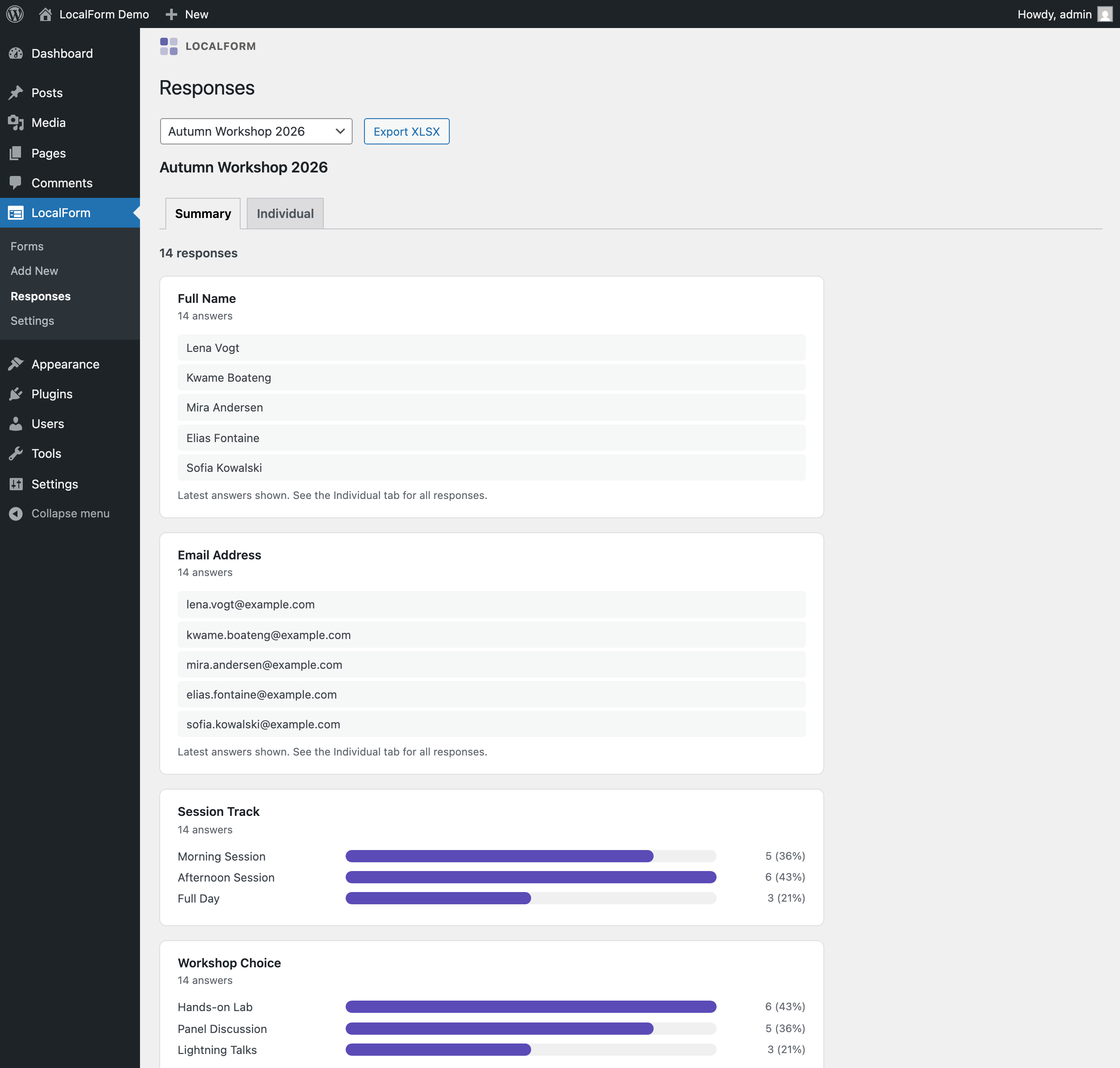
Task: Click the Afternoon Session progress bar
Action: click(530, 877)
